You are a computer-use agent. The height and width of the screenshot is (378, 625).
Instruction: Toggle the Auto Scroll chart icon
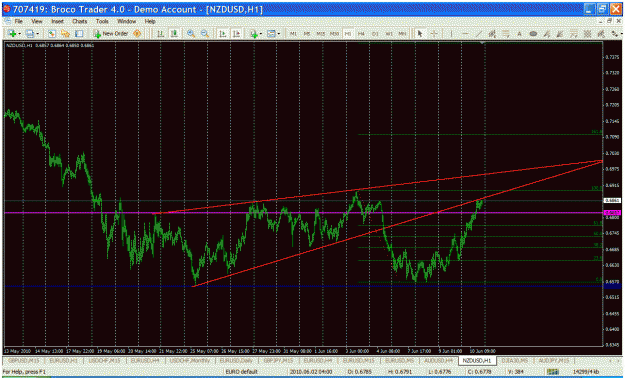(223, 34)
